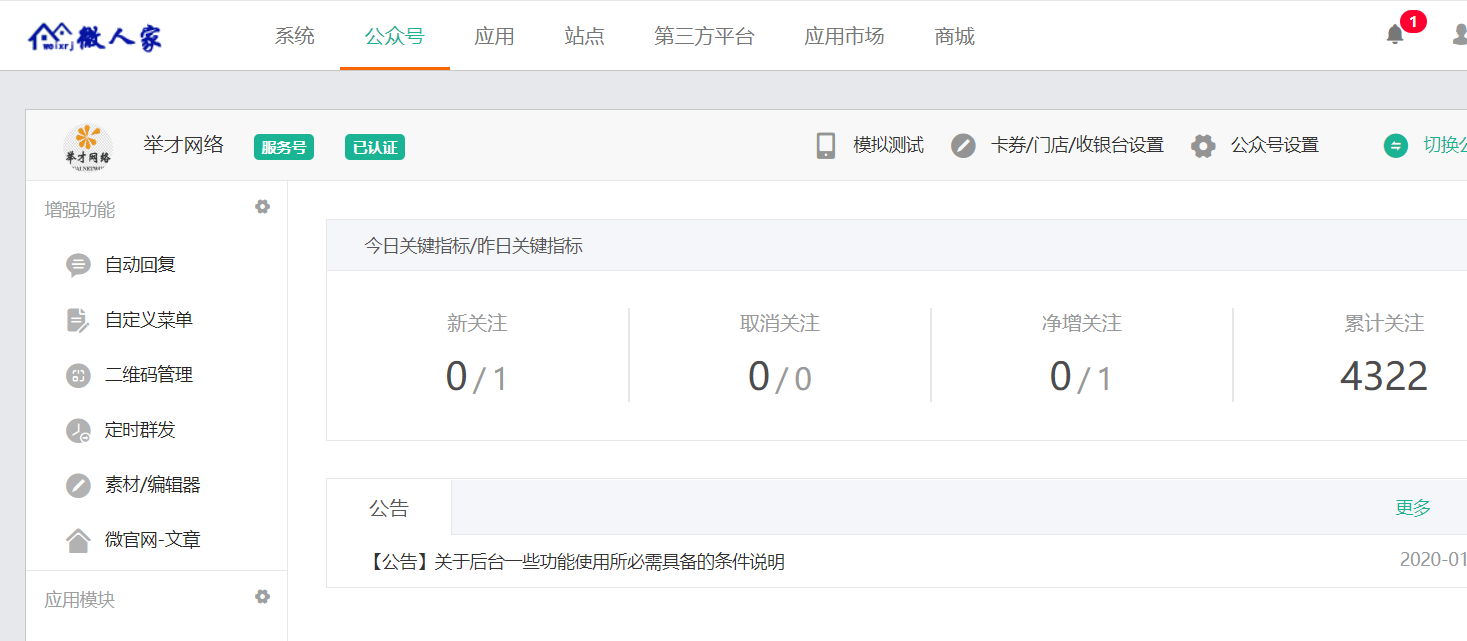Open the 应用模块 section settings gear
Screen dimensions: 1467x641
tap(262, 597)
